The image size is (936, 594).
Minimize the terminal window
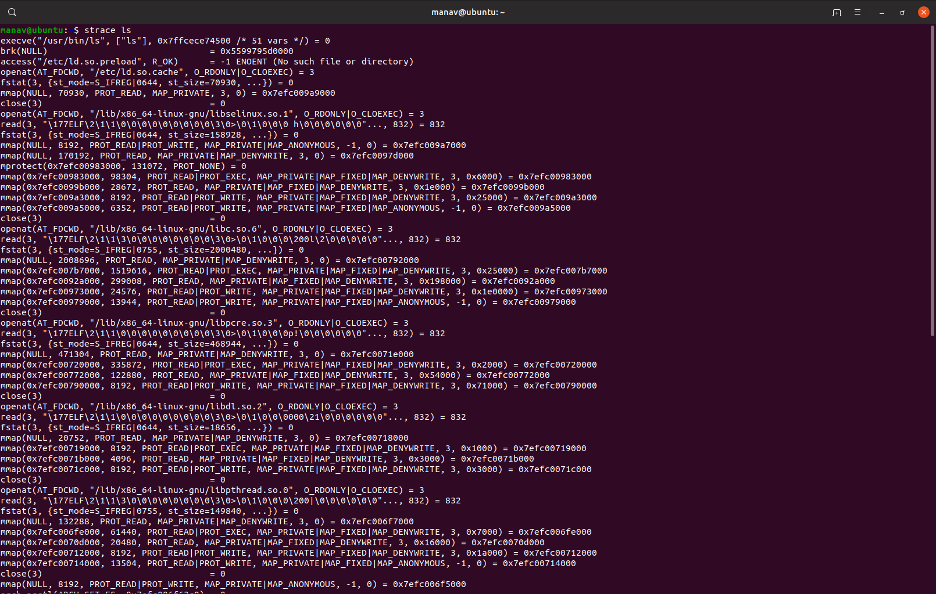coord(884,12)
